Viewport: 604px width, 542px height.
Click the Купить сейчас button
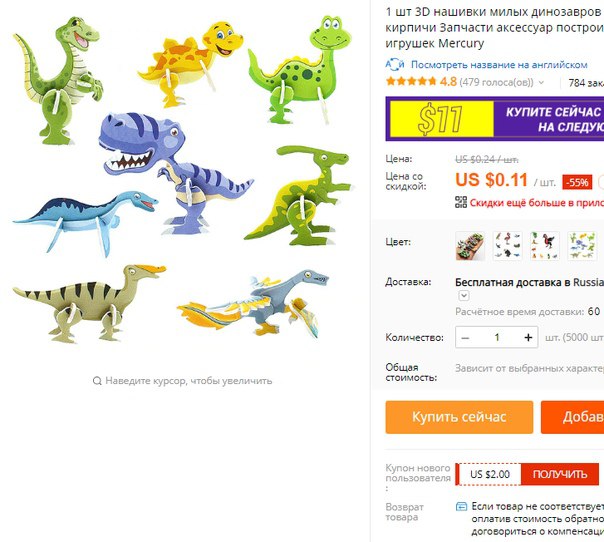pos(459,417)
